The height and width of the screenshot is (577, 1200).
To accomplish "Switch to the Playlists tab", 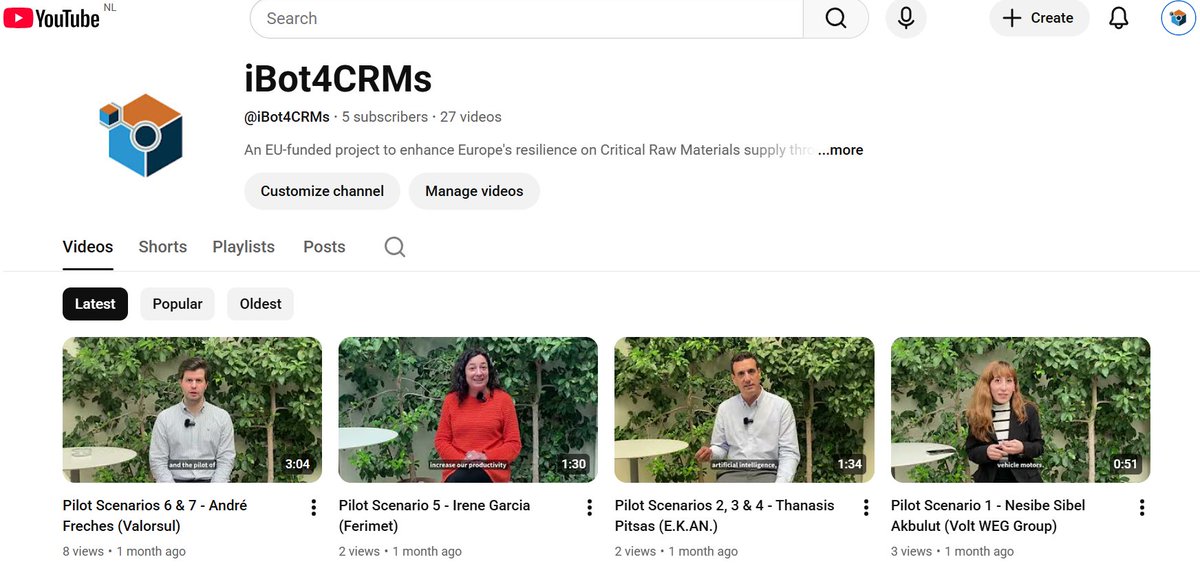I will [x=244, y=247].
